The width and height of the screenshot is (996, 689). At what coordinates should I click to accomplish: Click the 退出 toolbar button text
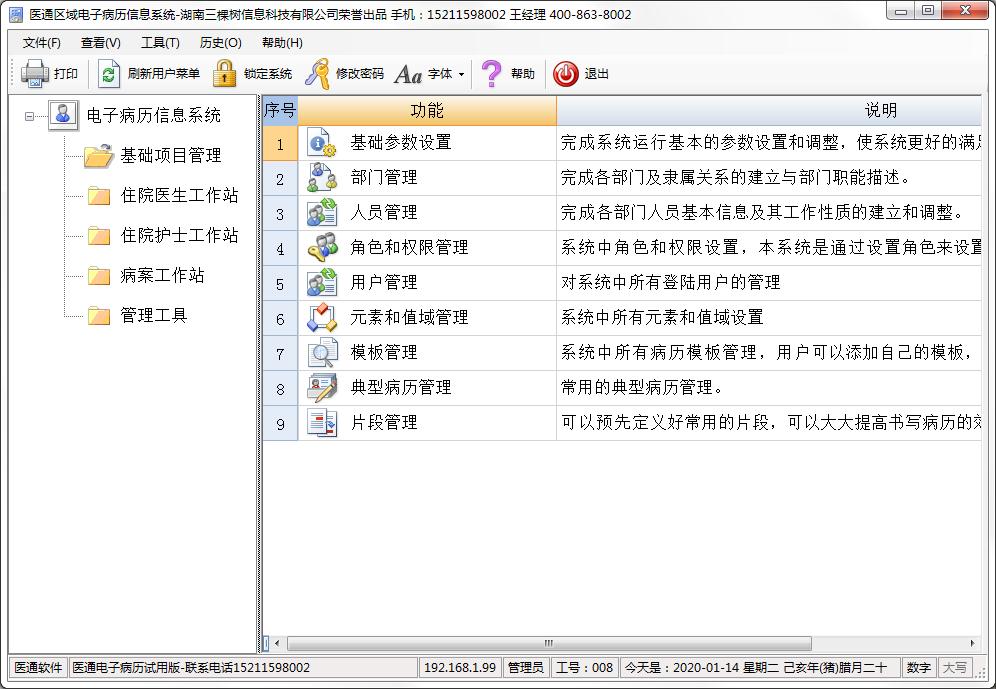(596, 74)
